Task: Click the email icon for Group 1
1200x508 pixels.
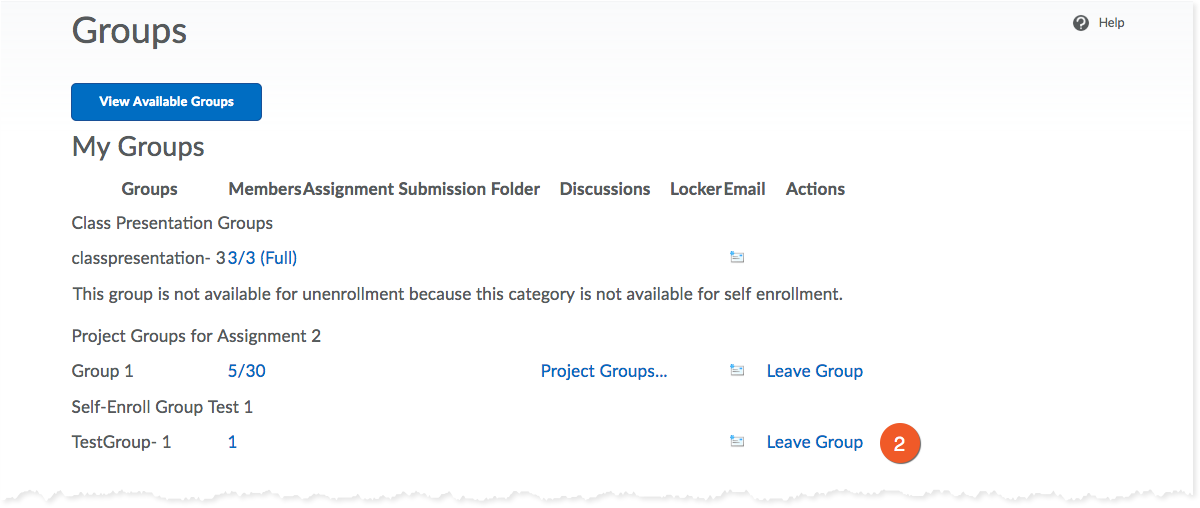Action: (x=737, y=371)
